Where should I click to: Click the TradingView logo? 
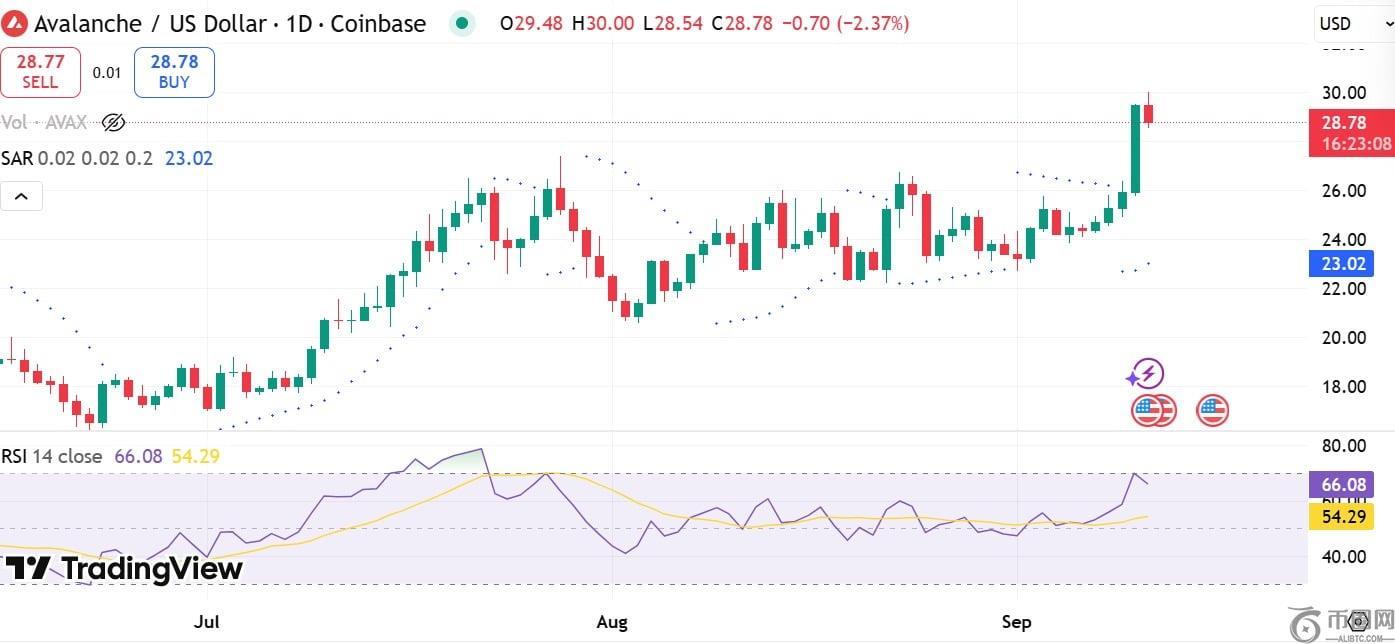click(x=124, y=569)
